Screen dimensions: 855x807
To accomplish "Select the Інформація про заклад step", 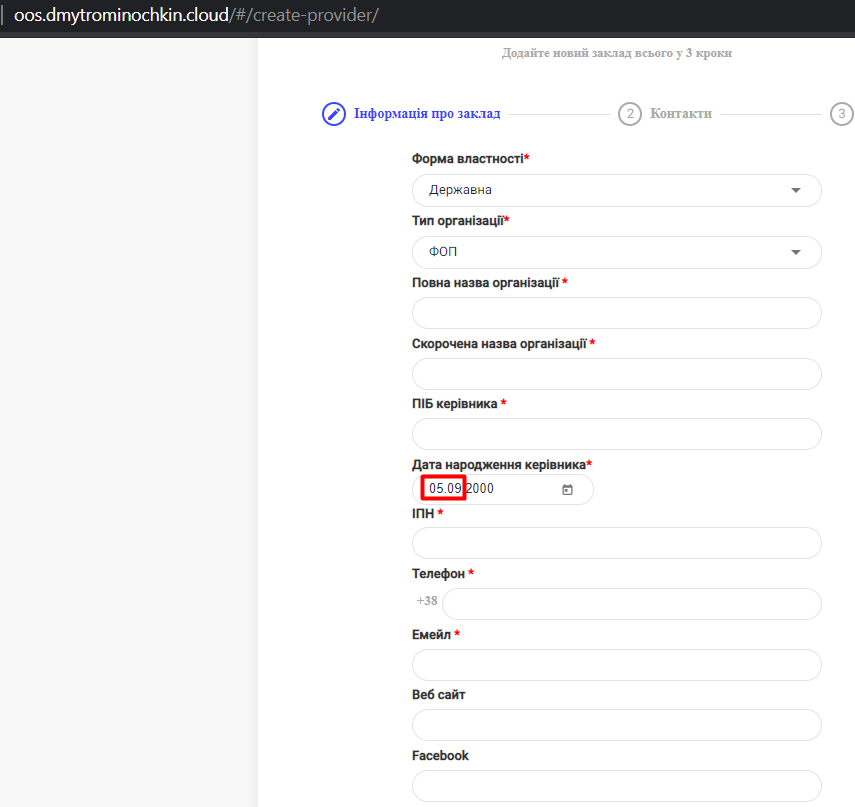I will [x=427, y=113].
